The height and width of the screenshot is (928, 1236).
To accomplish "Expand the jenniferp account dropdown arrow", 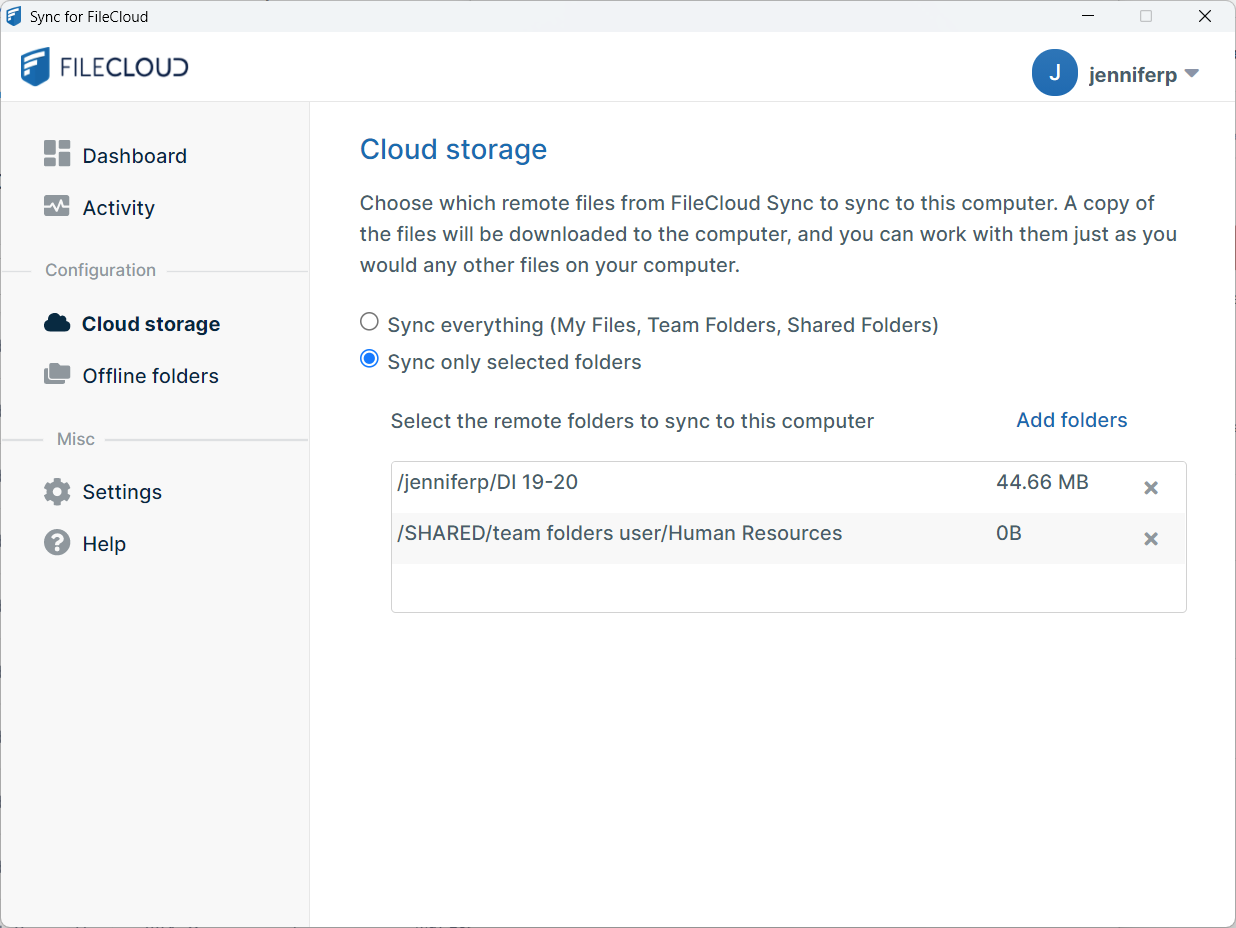I will 1191,73.
